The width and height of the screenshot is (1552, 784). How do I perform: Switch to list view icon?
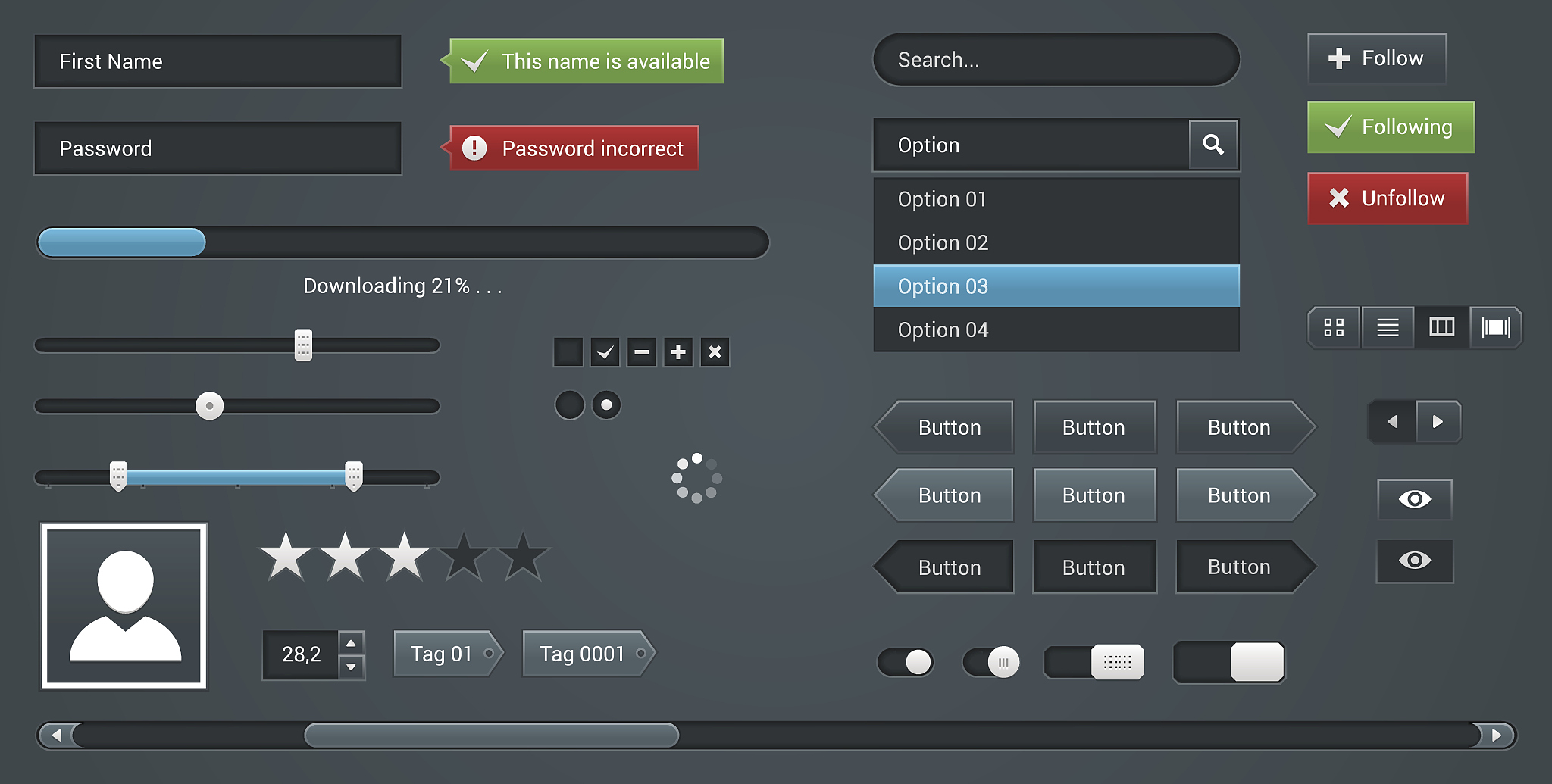1388,327
